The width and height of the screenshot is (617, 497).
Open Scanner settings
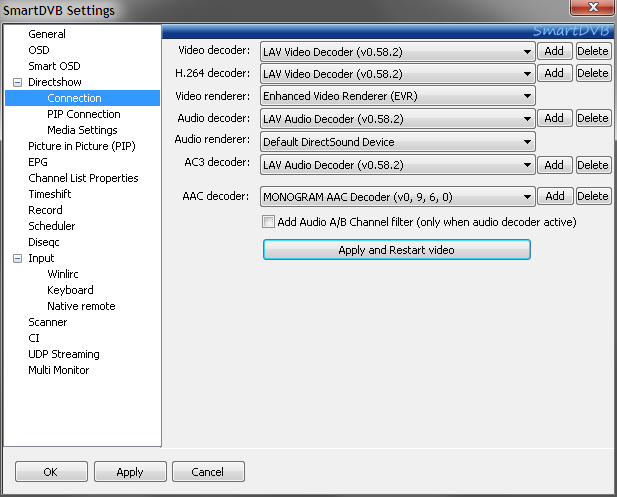pos(48,322)
